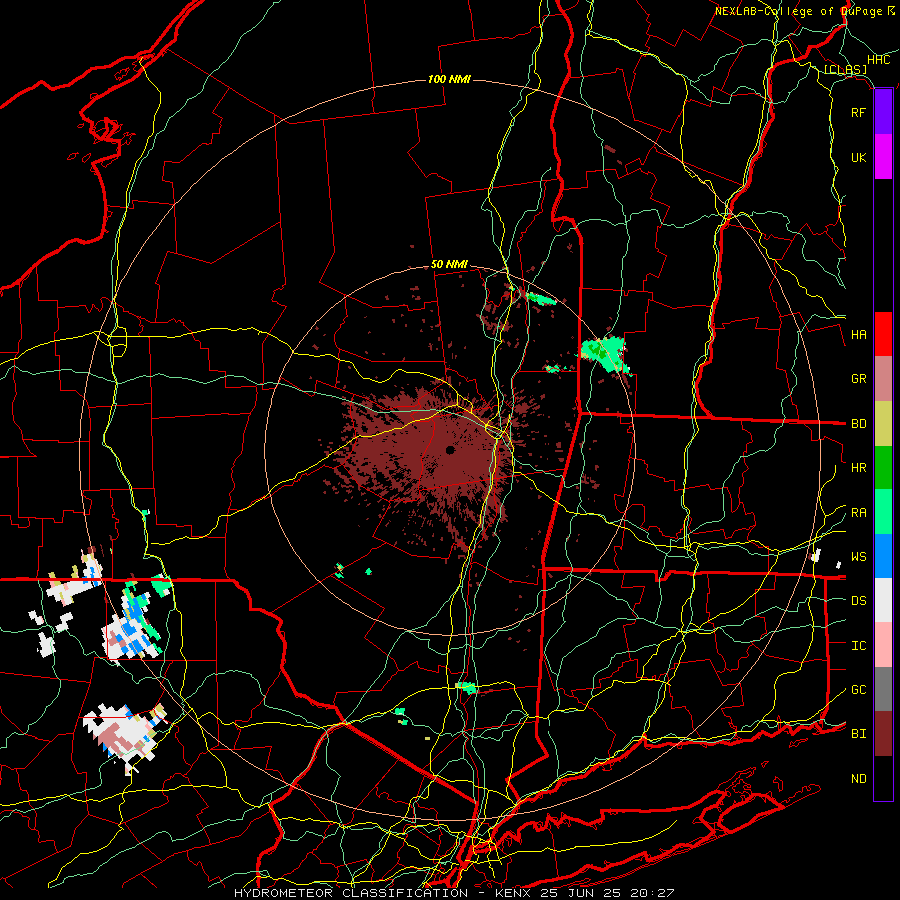Click the IC ice crystals pink swatch

883,645
